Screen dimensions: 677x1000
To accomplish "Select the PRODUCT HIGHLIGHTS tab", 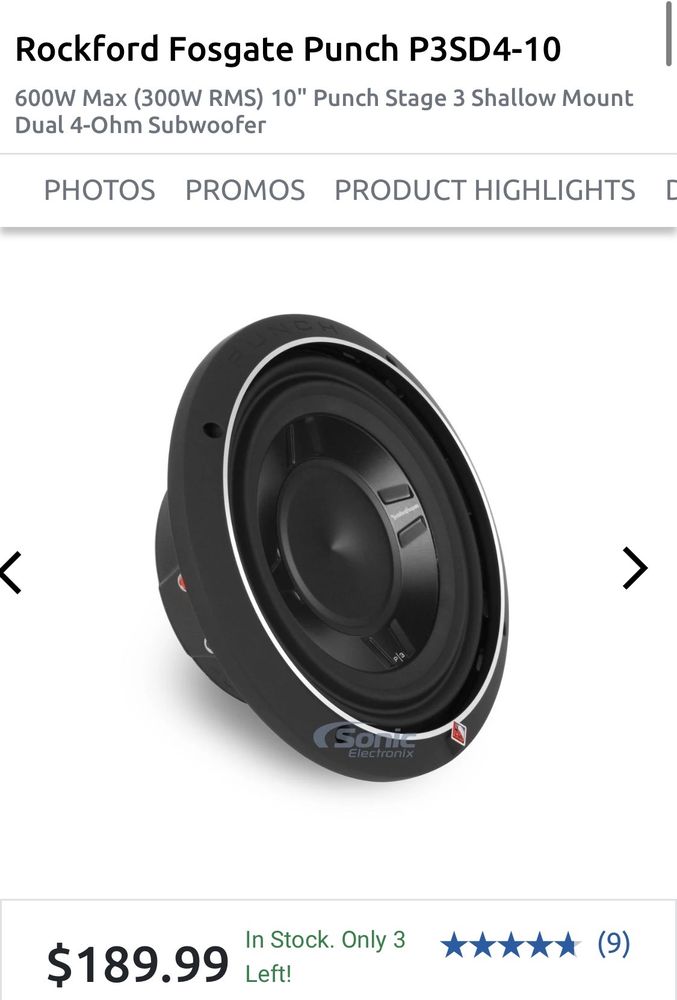I will coord(484,190).
